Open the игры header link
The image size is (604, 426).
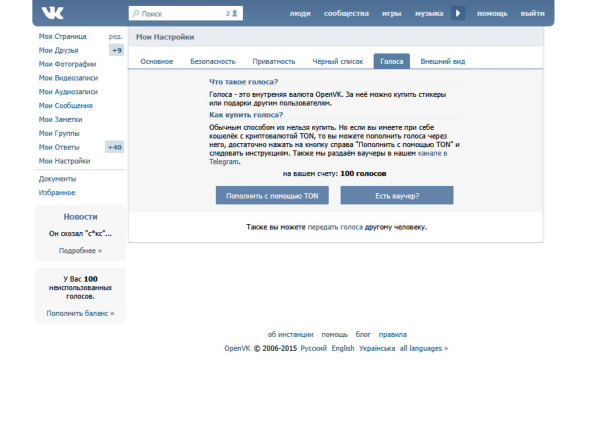(x=392, y=13)
